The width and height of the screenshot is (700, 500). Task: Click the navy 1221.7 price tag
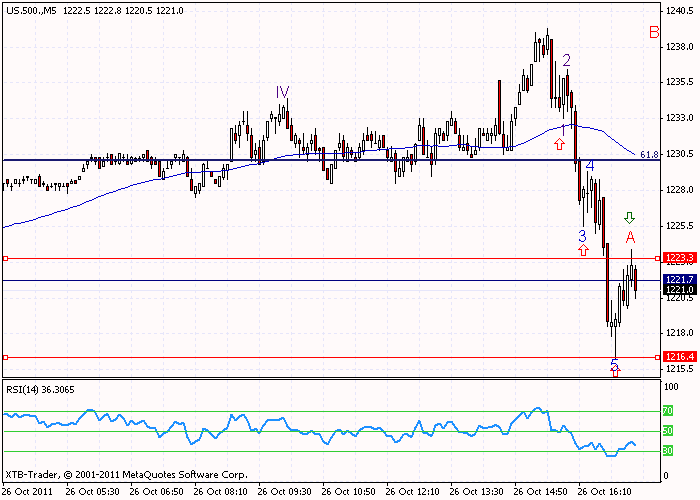click(679, 279)
